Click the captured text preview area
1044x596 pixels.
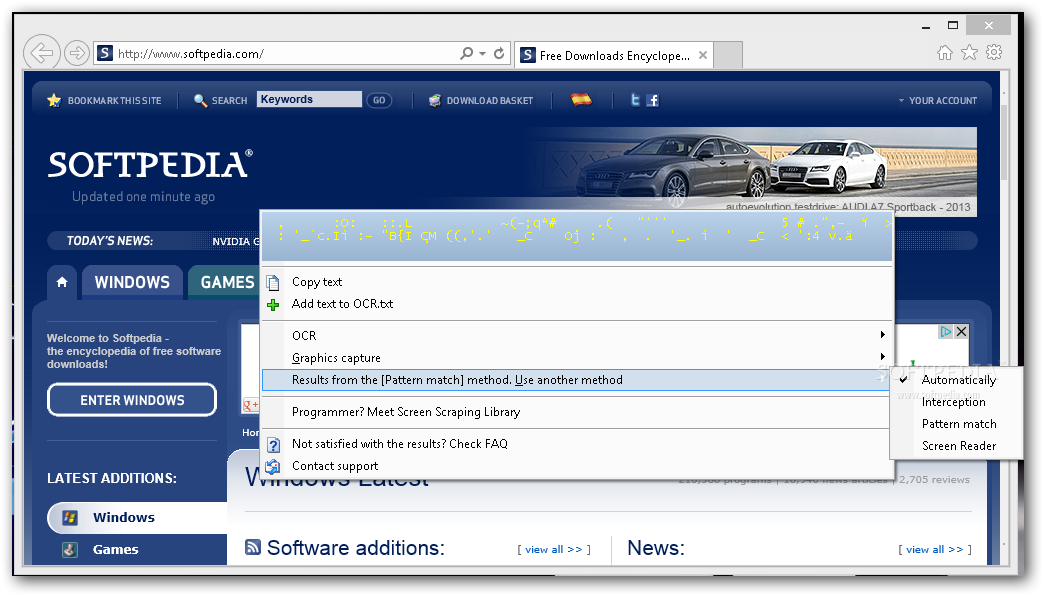(577, 236)
